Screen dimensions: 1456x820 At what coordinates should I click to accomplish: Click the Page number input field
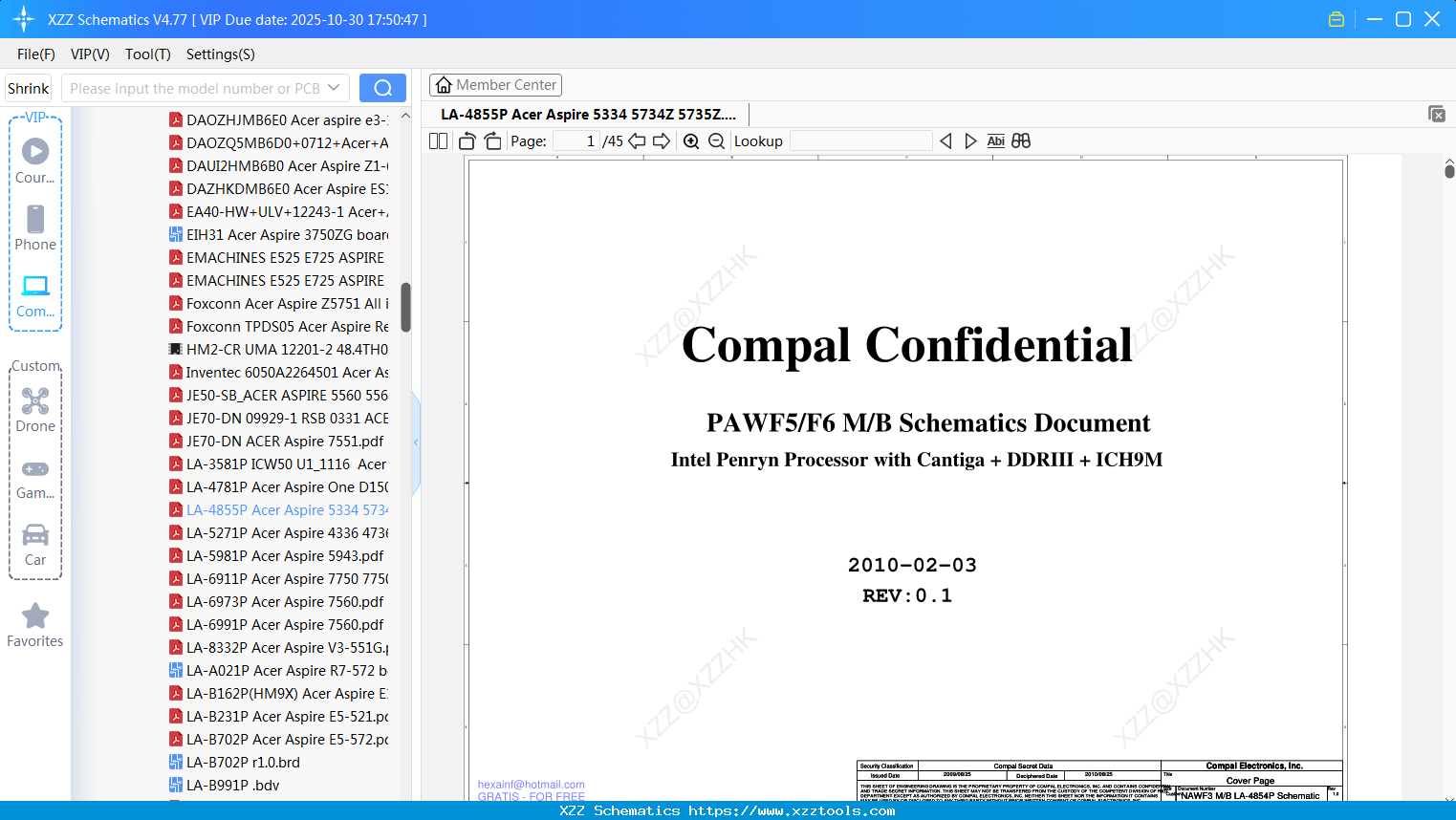pyautogui.click(x=576, y=141)
